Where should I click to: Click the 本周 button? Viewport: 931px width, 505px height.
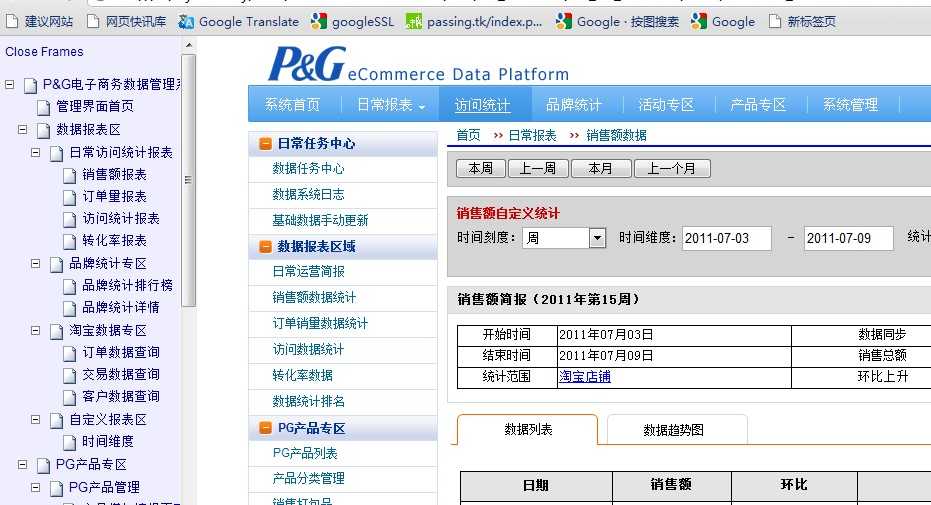(481, 169)
